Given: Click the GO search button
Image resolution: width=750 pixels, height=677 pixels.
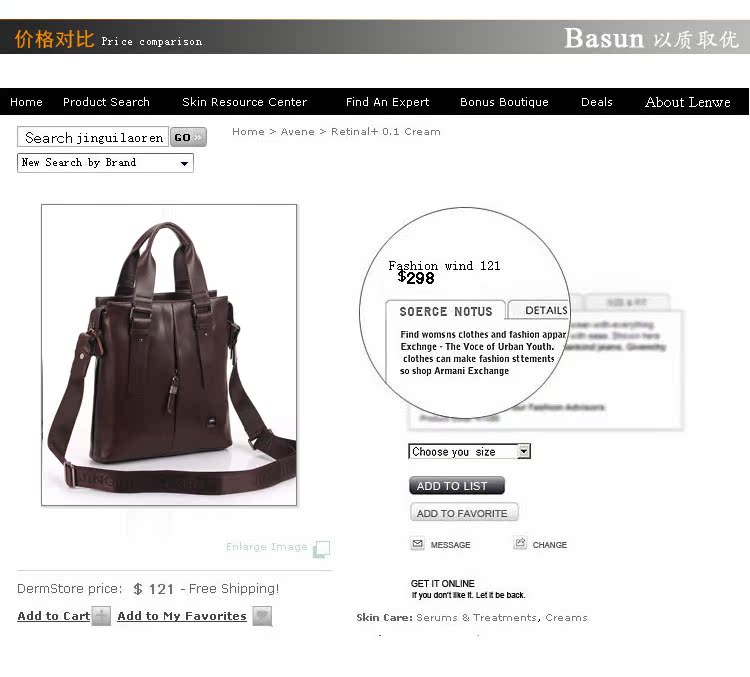Looking at the screenshot, I should coord(188,137).
